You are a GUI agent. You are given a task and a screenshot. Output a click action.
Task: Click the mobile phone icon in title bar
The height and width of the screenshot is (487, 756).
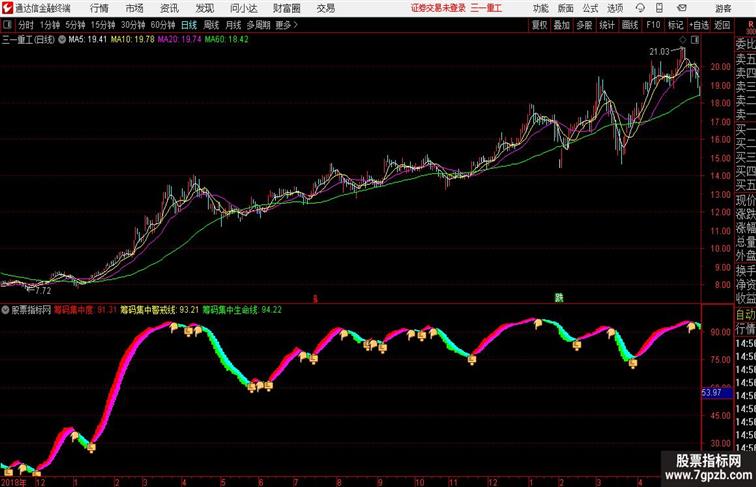[x=659, y=8]
